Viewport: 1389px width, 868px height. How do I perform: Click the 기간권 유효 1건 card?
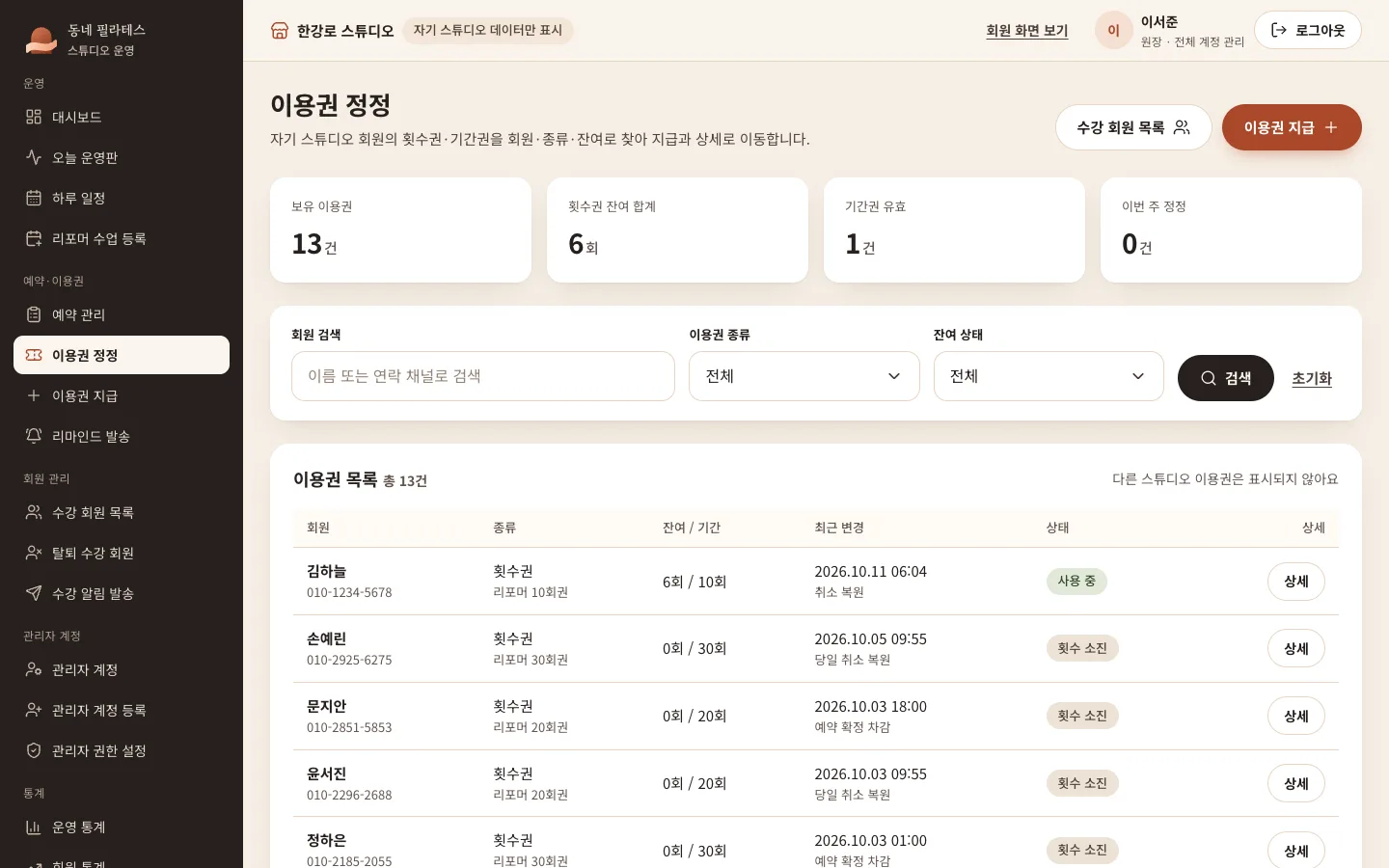(954, 230)
